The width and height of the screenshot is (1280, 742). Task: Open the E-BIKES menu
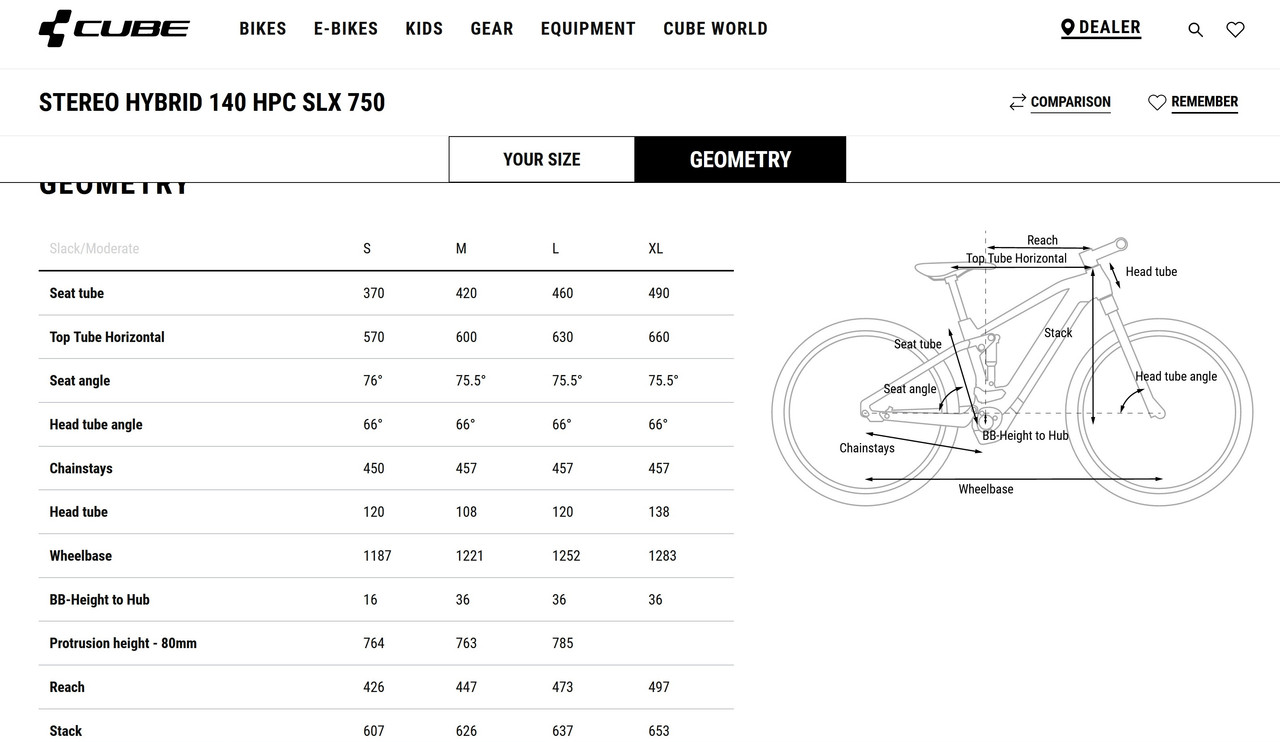pyautogui.click(x=346, y=29)
